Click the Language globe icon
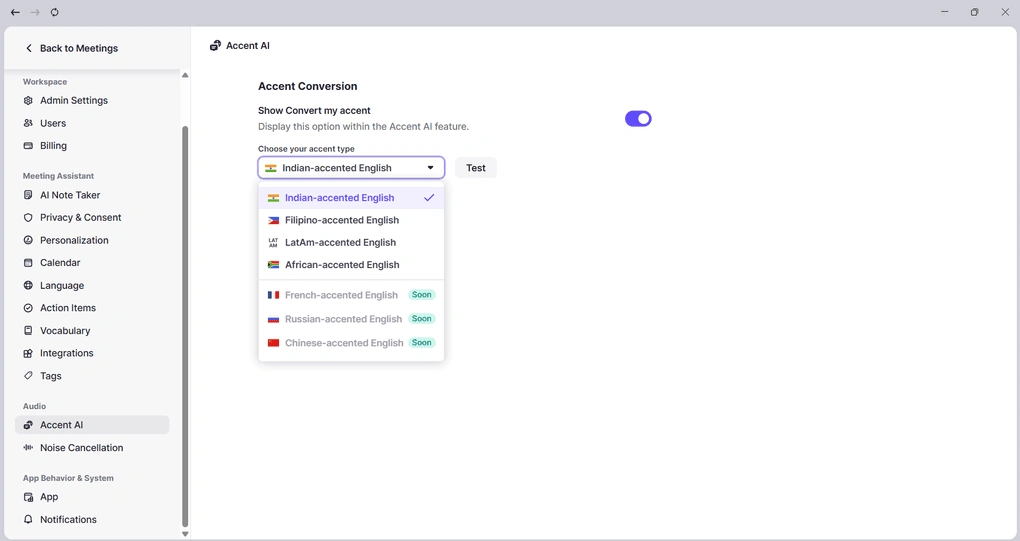Viewport: 1020px width, 541px height. [28, 285]
